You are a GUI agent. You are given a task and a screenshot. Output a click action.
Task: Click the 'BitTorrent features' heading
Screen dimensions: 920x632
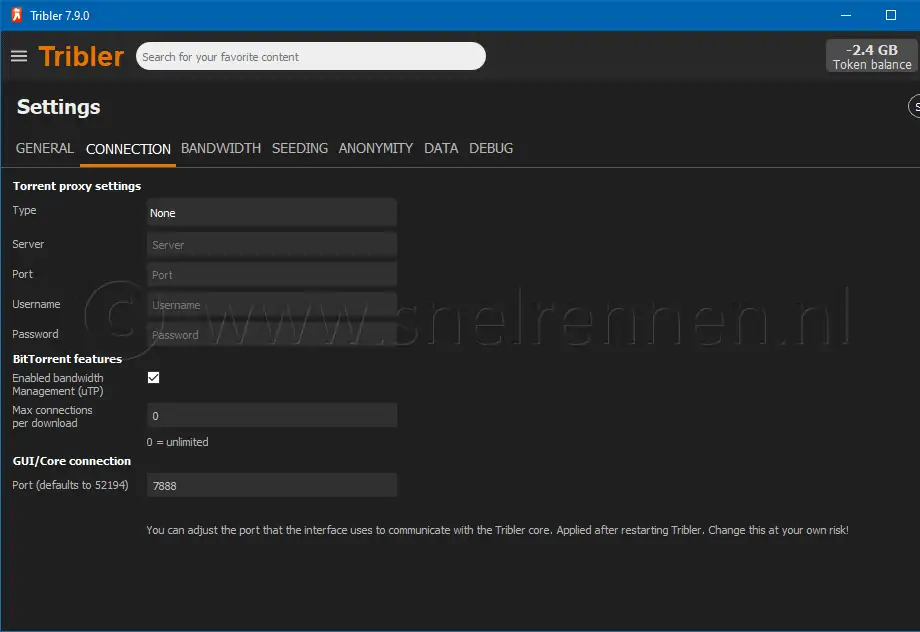tap(67, 359)
